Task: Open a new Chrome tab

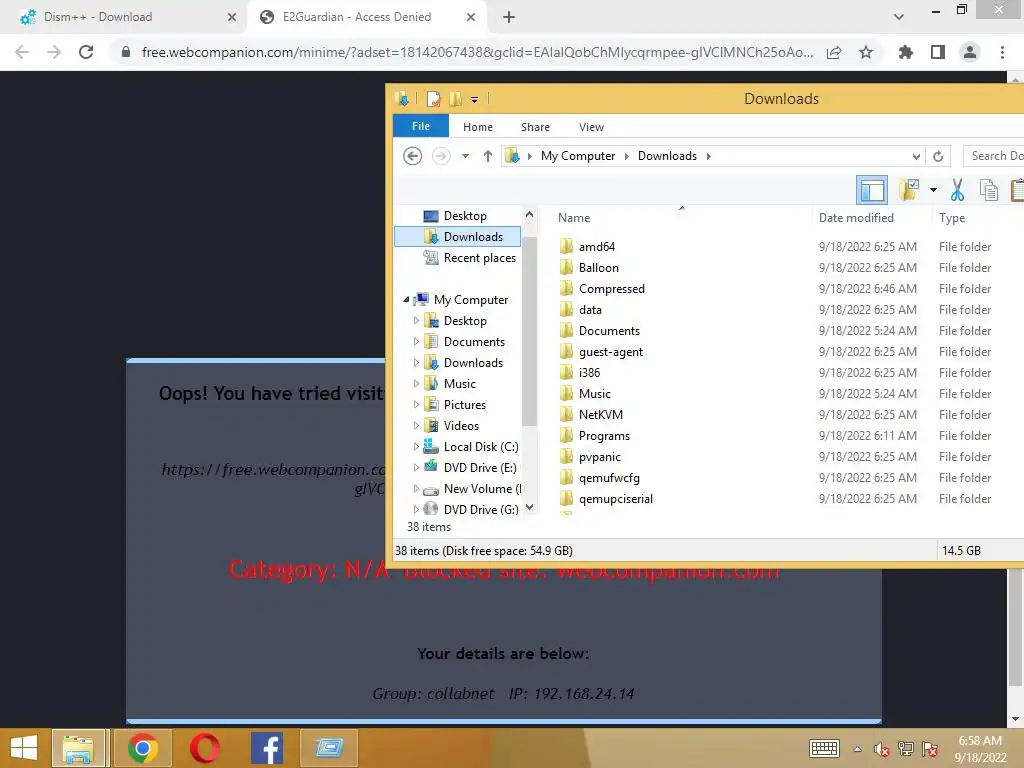Action: 509,17
